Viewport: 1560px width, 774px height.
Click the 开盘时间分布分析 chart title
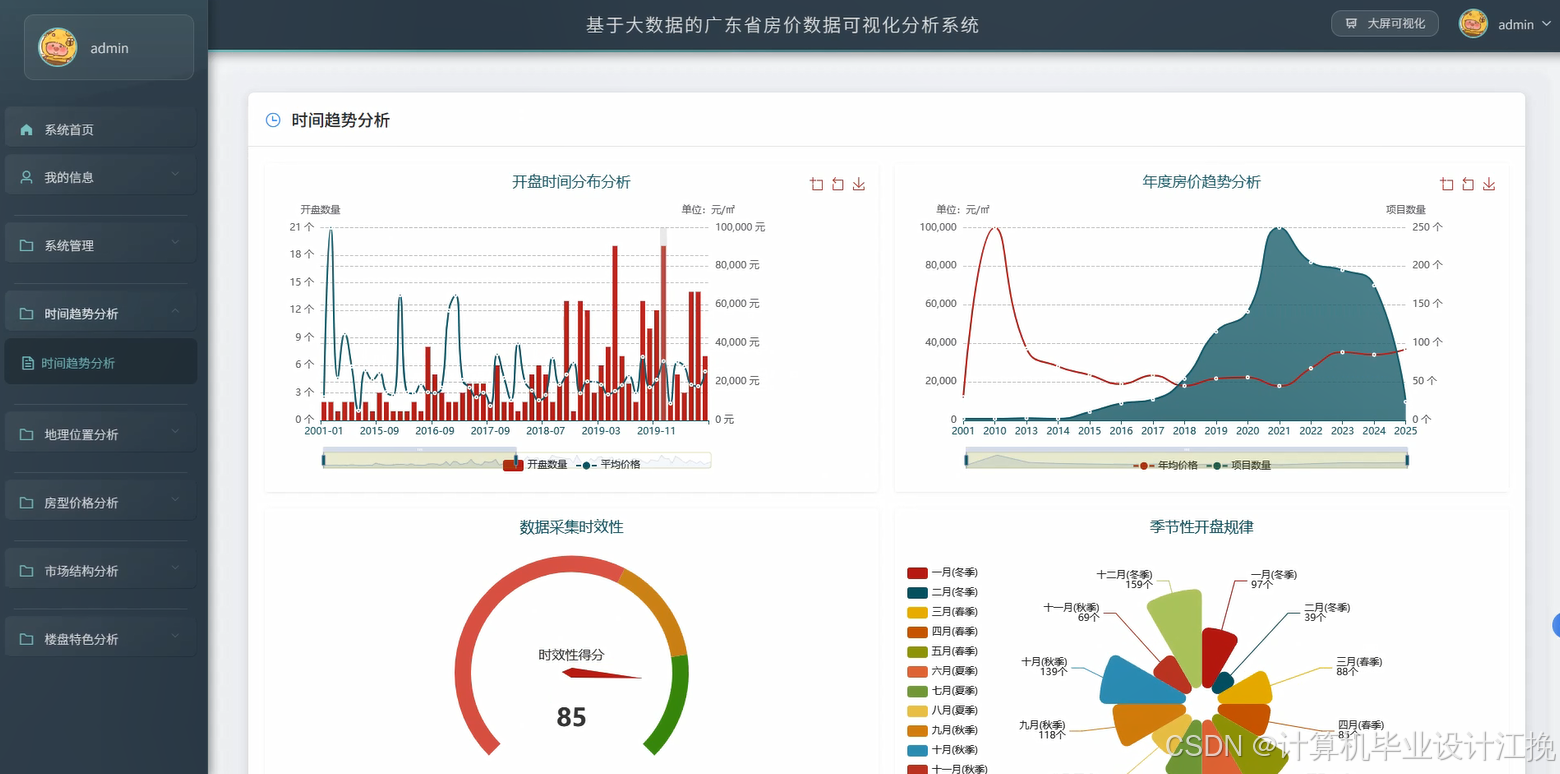click(571, 182)
